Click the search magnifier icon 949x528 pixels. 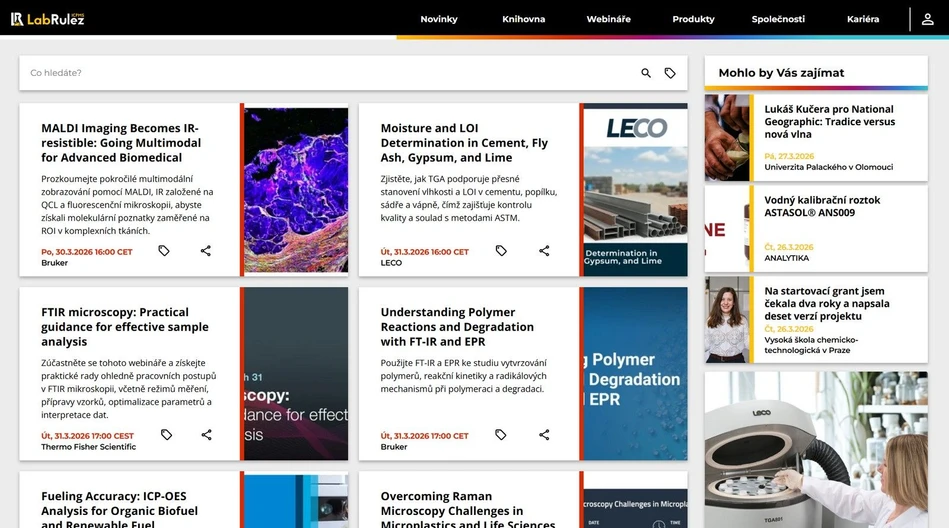(646, 73)
